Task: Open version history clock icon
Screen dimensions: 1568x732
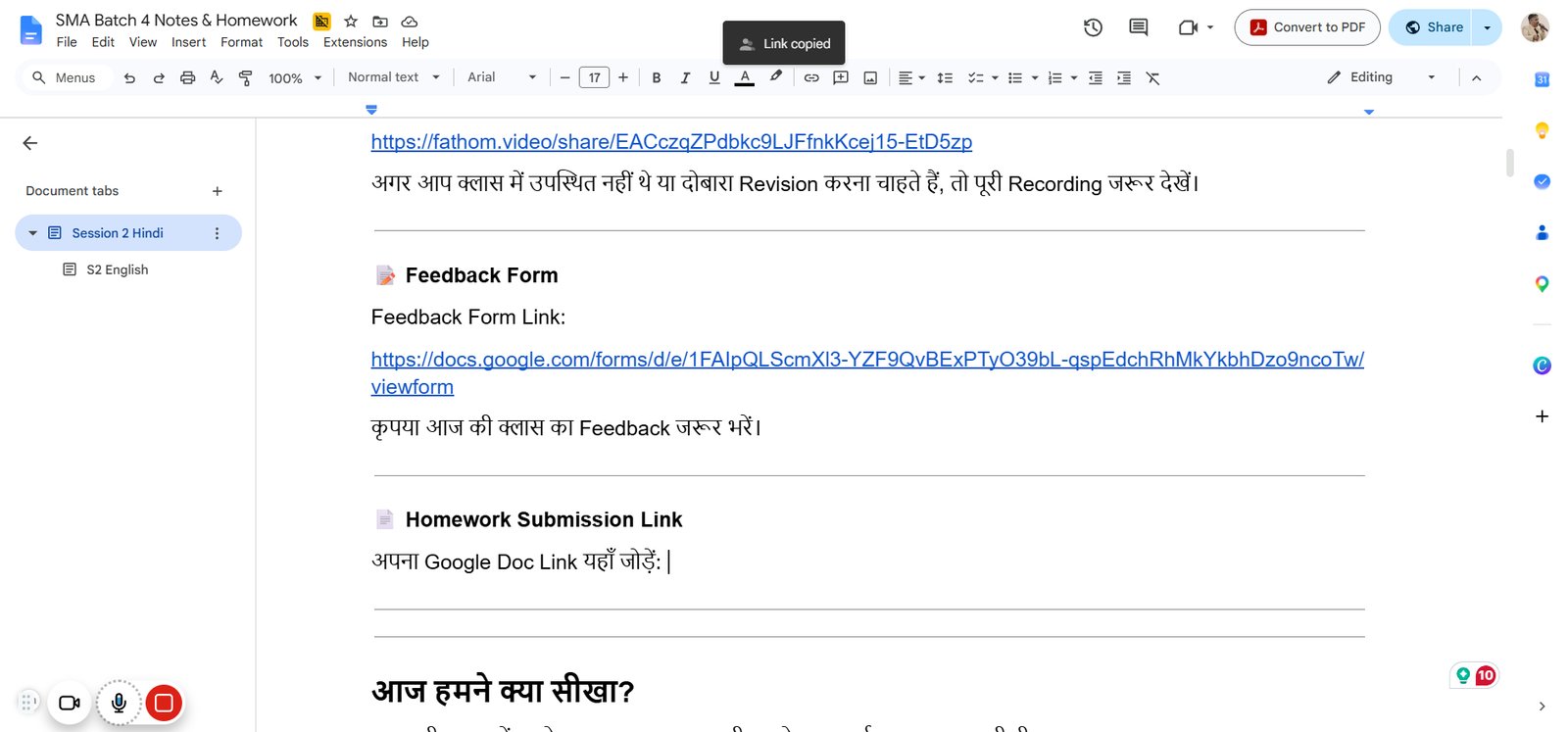Action: point(1093,27)
